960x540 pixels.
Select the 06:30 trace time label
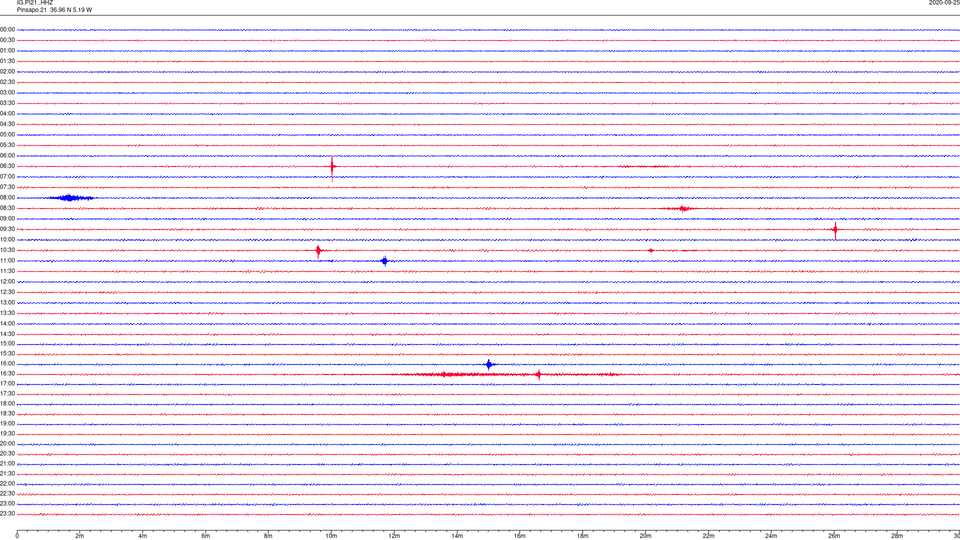pos(7,166)
